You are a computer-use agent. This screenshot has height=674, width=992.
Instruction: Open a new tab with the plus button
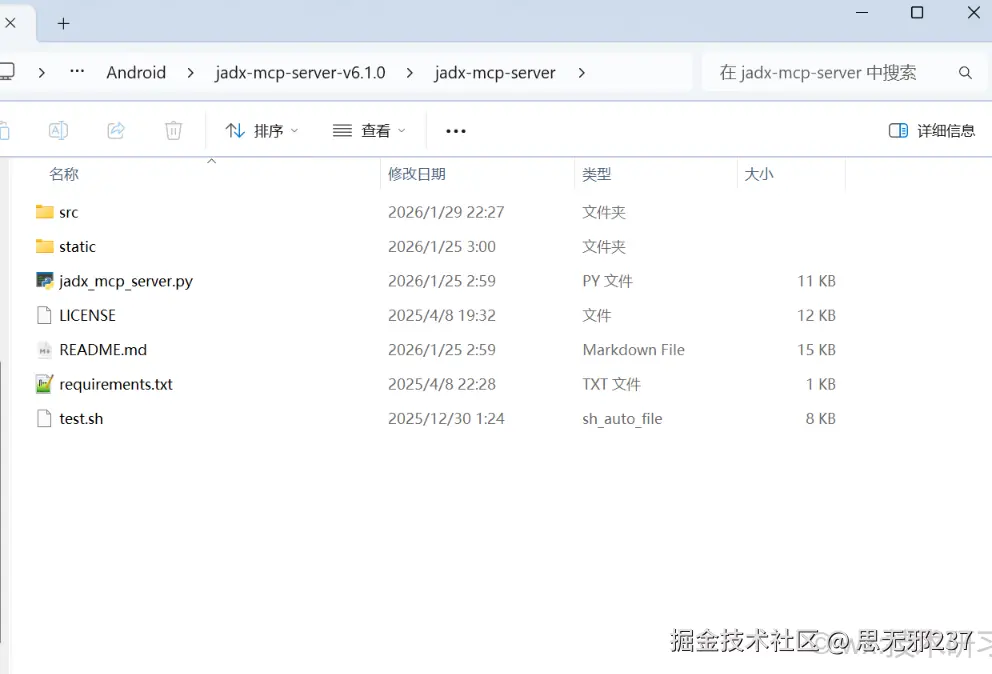click(63, 22)
